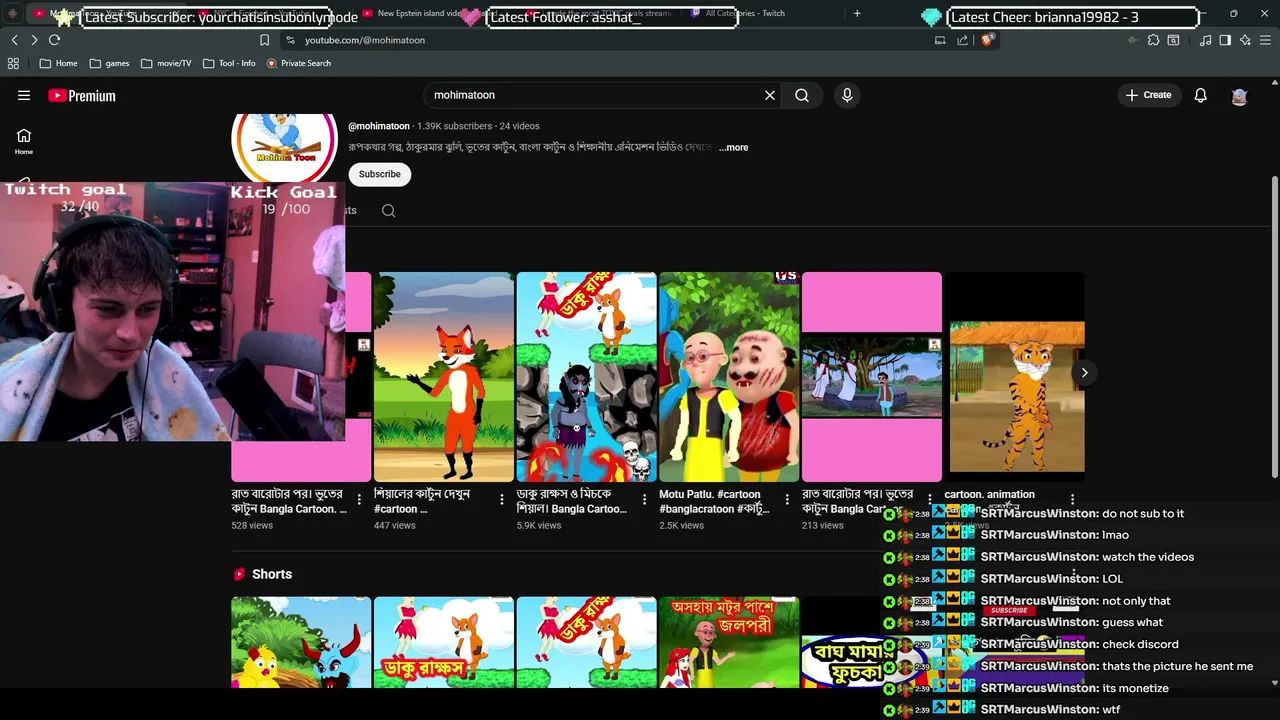Subscribe to the mohimatoon channel
This screenshot has width=1280, height=720.
(380, 174)
